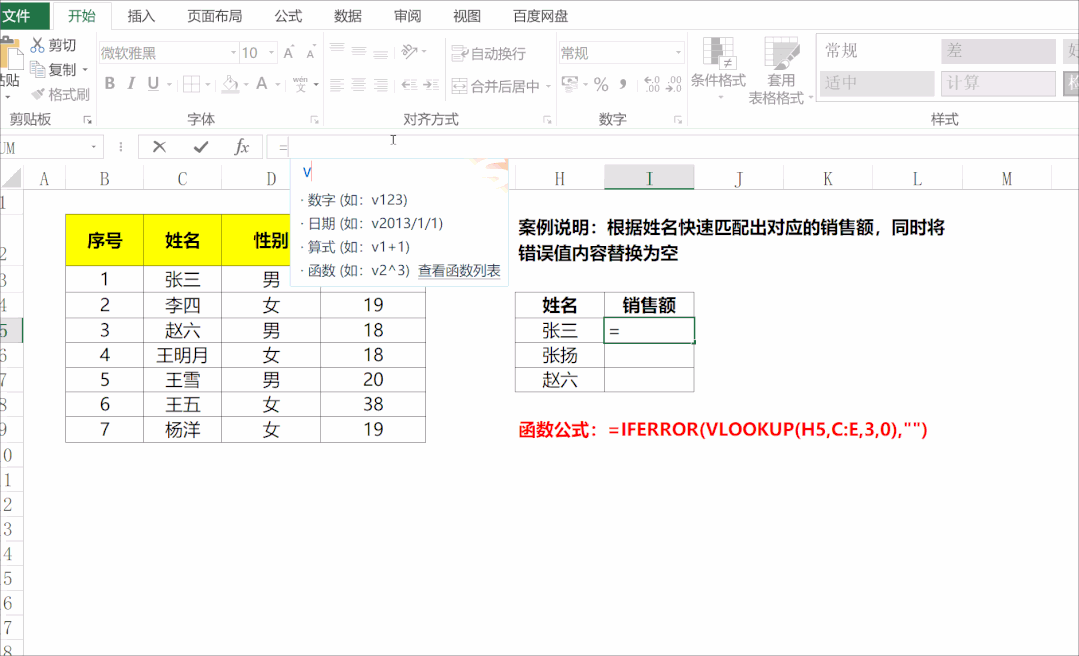Image resolution: width=1079 pixels, height=656 pixels.
Task: Click the select-all corner triangle
Action: (x=12, y=178)
